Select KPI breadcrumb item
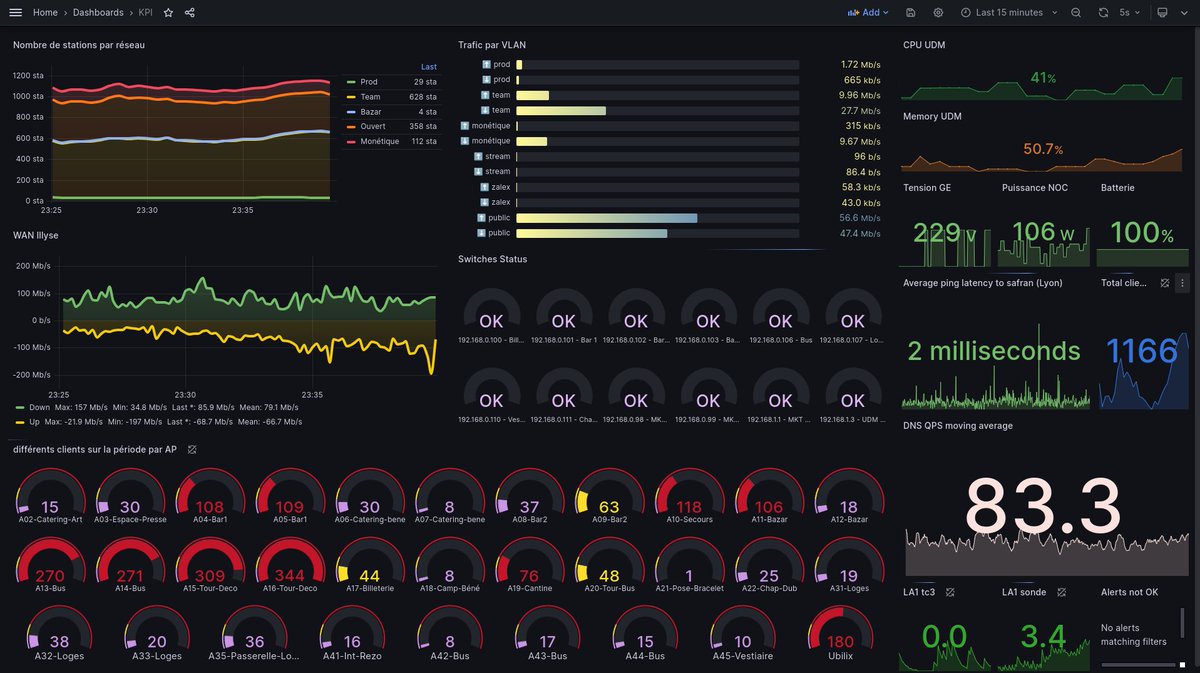The width and height of the screenshot is (1200, 673). (x=146, y=13)
